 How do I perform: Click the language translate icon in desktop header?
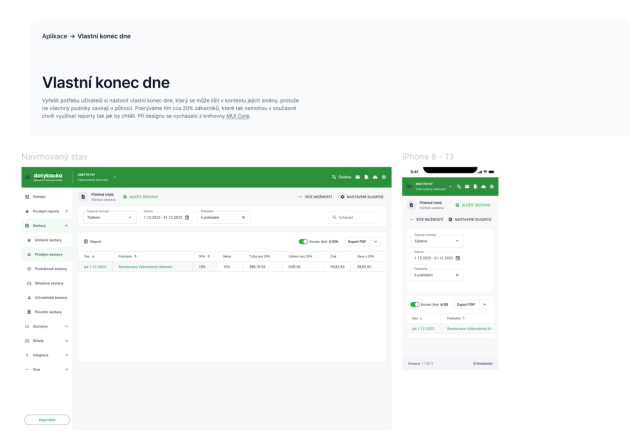[x=334, y=177]
